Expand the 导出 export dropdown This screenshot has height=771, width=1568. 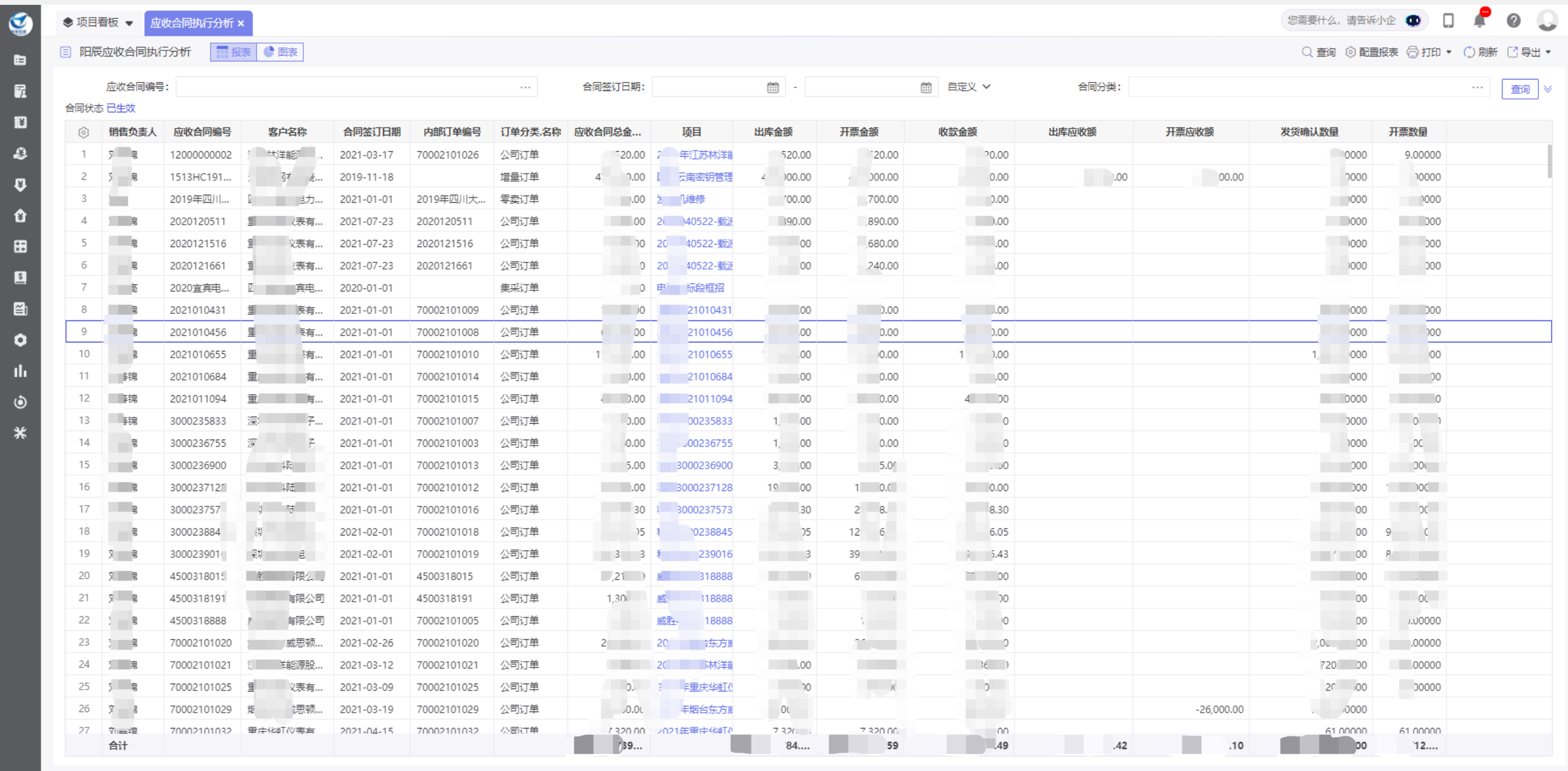(x=1548, y=52)
